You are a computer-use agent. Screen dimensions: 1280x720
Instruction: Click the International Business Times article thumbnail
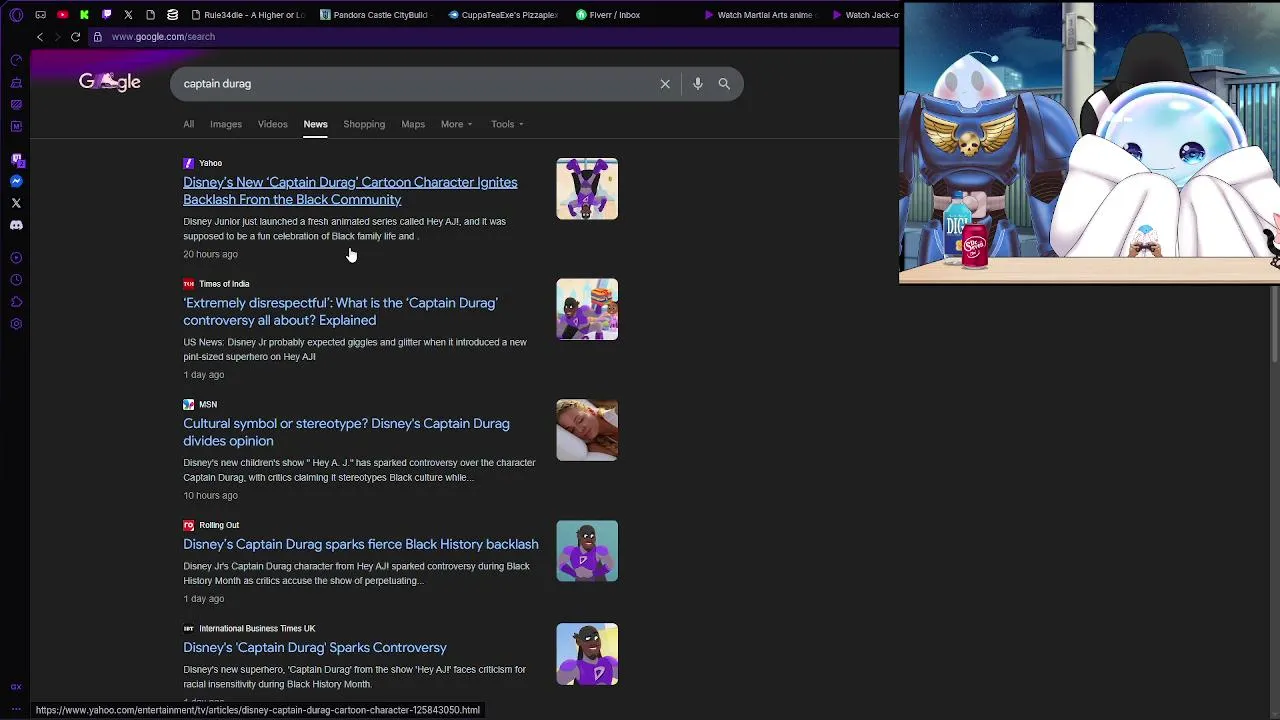tap(587, 654)
